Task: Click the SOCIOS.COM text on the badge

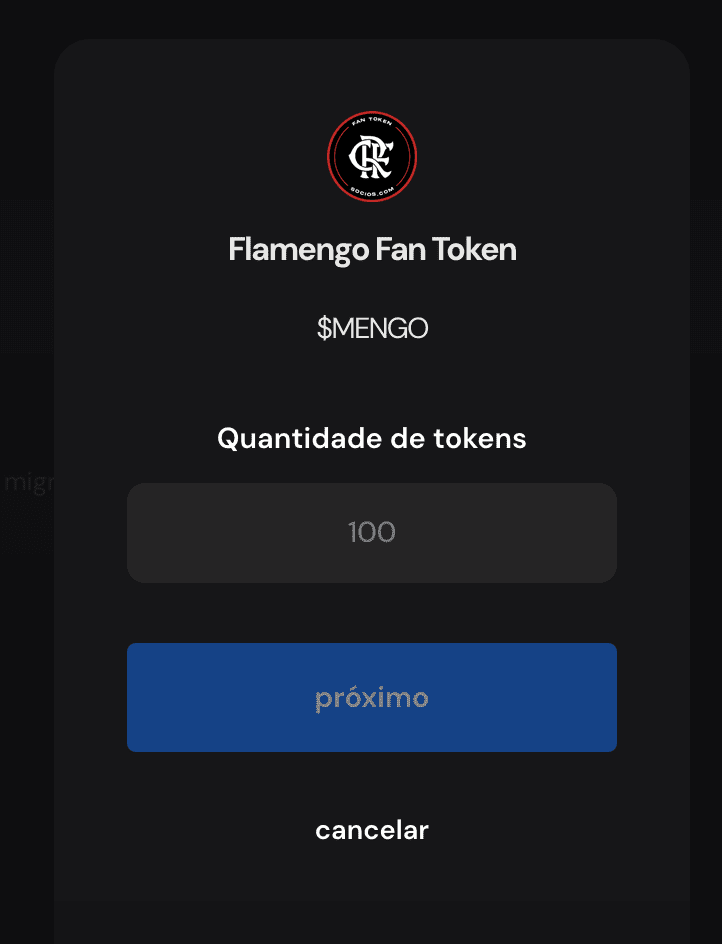Action: tap(373, 192)
